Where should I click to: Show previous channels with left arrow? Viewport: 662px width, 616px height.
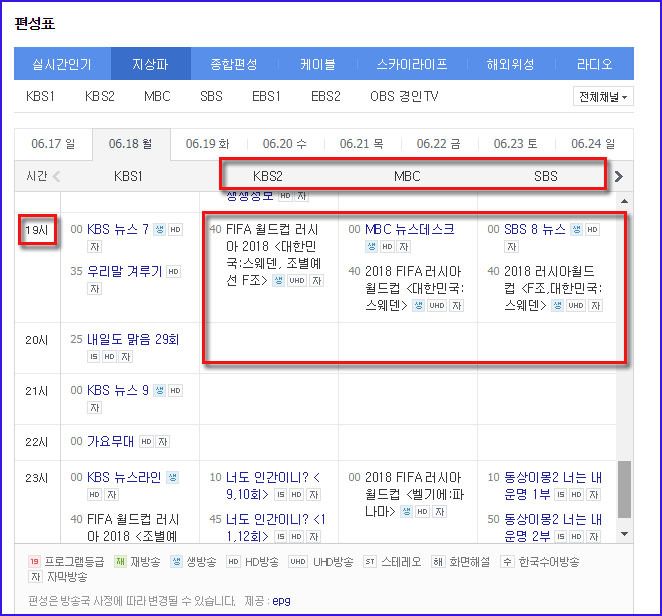pyautogui.click(x=57, y=176)
